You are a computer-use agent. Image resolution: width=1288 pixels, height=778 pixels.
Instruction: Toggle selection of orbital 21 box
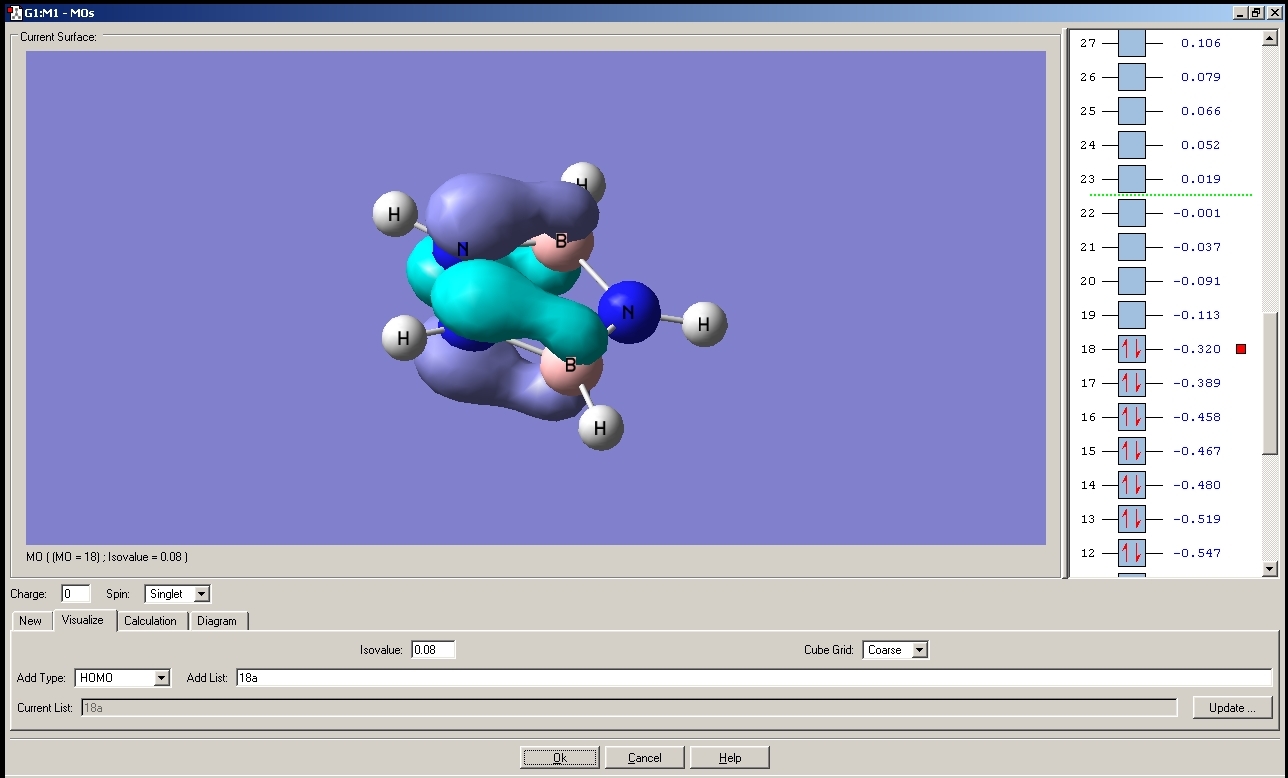[x=1132, y=247]
